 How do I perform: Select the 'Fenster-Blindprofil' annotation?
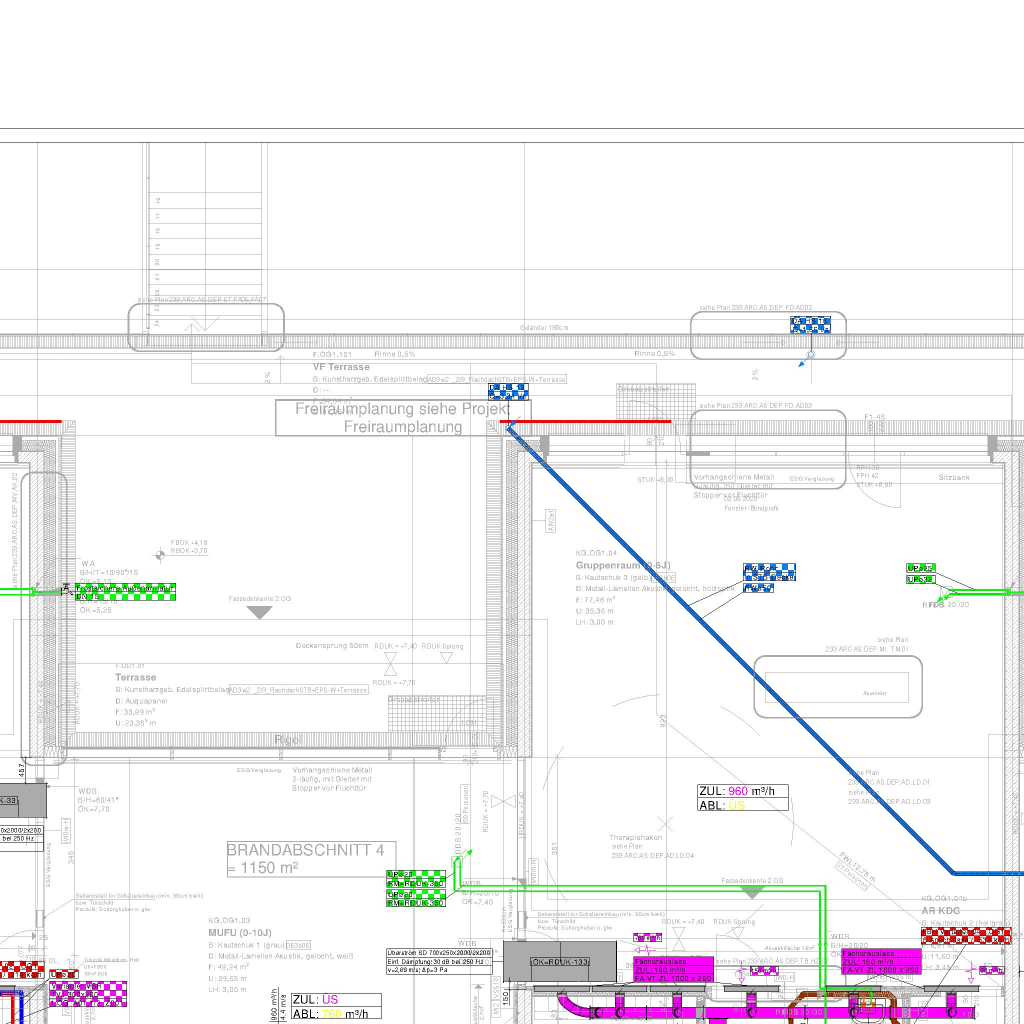(751, 507)
